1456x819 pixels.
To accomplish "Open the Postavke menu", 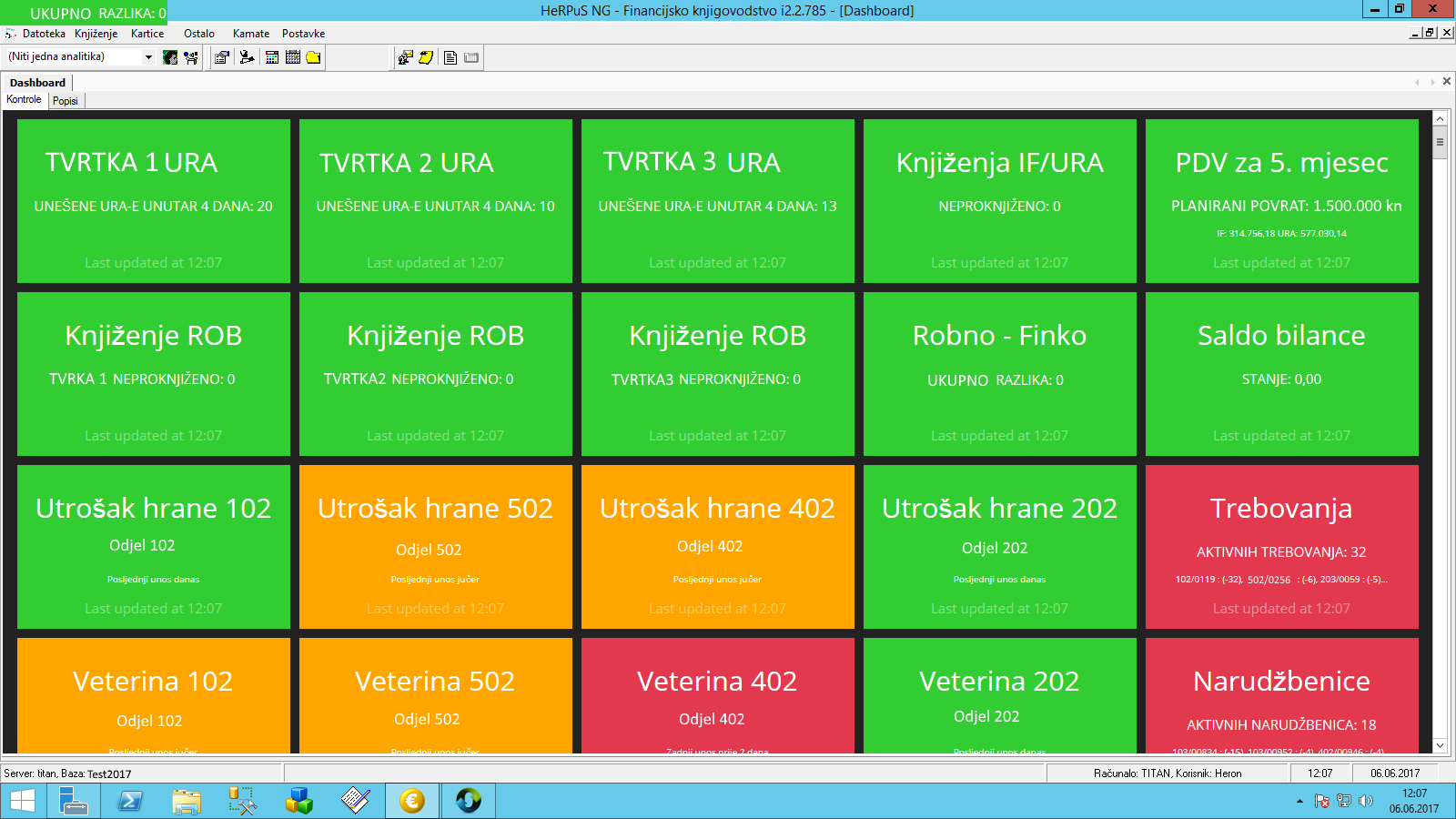I will coord(303,34).
